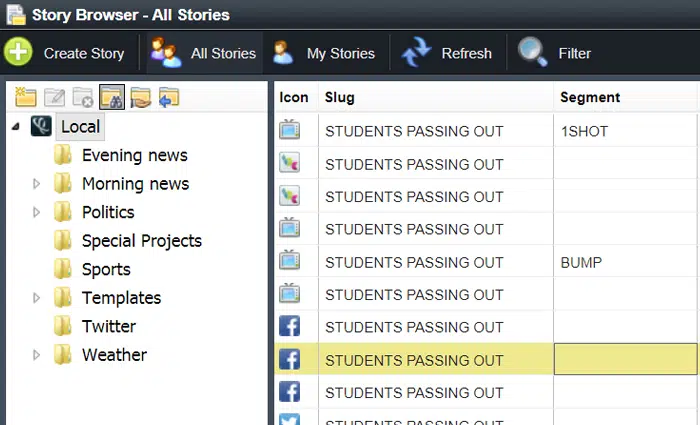Open the Create Story button label

84,54
